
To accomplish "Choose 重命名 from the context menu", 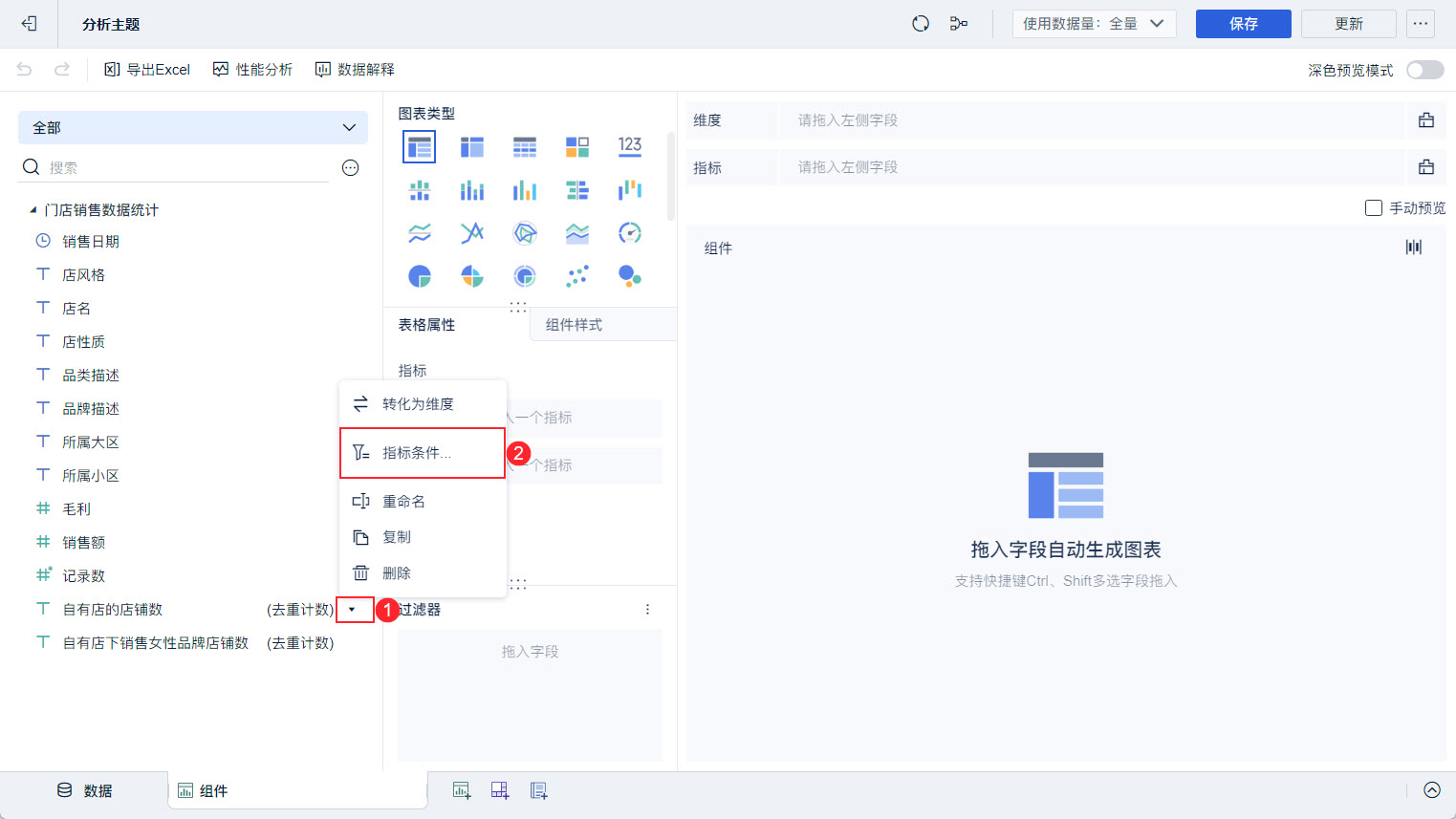I will [423, 502].
